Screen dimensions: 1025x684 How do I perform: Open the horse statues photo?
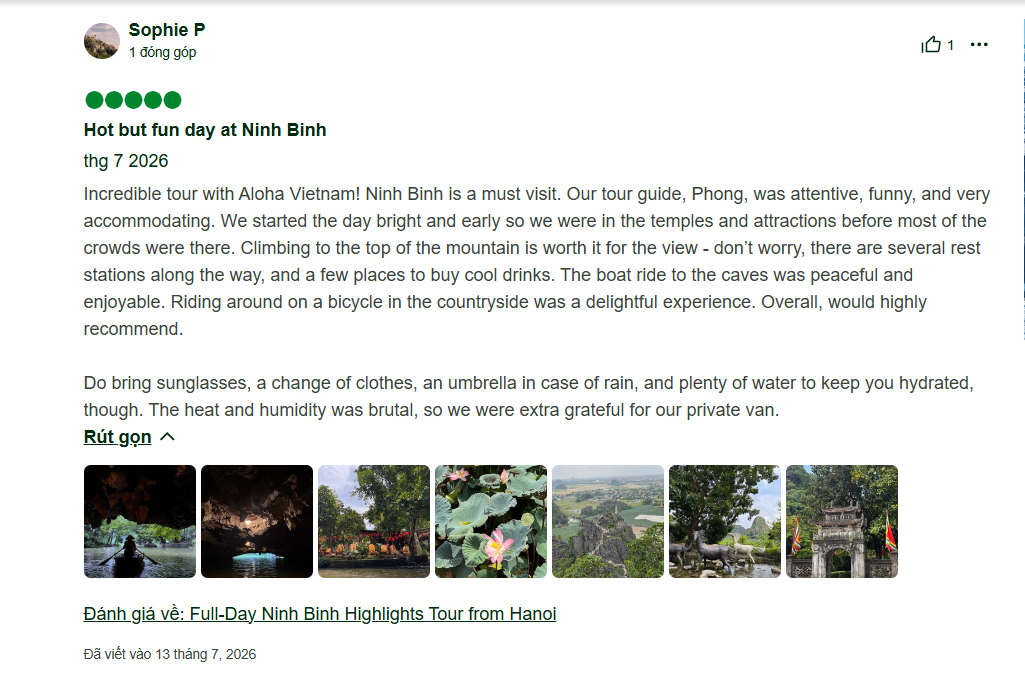(725, 521)
